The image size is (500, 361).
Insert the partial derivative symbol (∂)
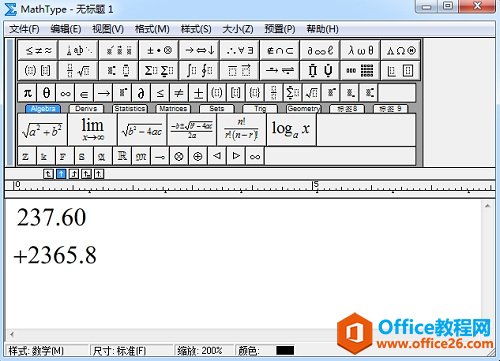point(141,93)
